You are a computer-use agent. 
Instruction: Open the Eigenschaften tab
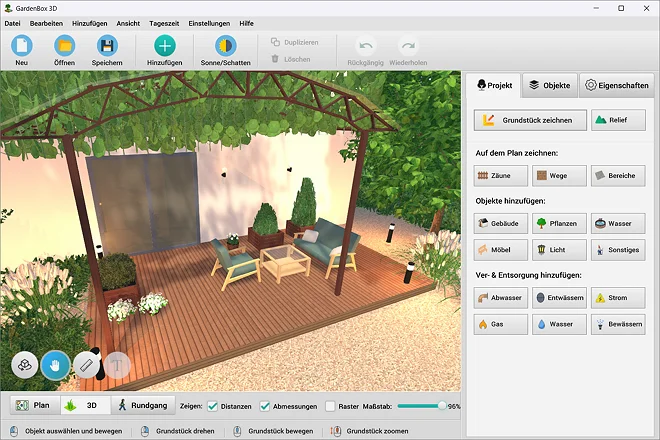pos(617,85)
